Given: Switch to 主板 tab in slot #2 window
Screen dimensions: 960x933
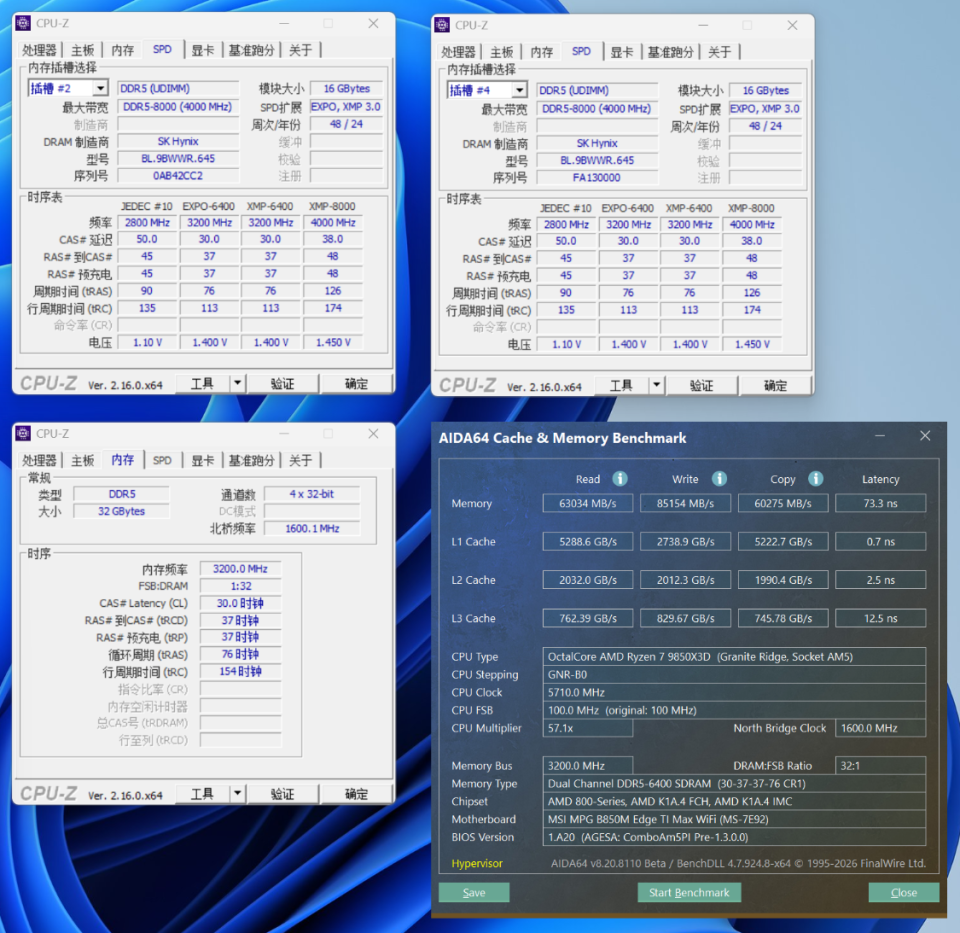Looking at the screenshot, I should (83, 50).
